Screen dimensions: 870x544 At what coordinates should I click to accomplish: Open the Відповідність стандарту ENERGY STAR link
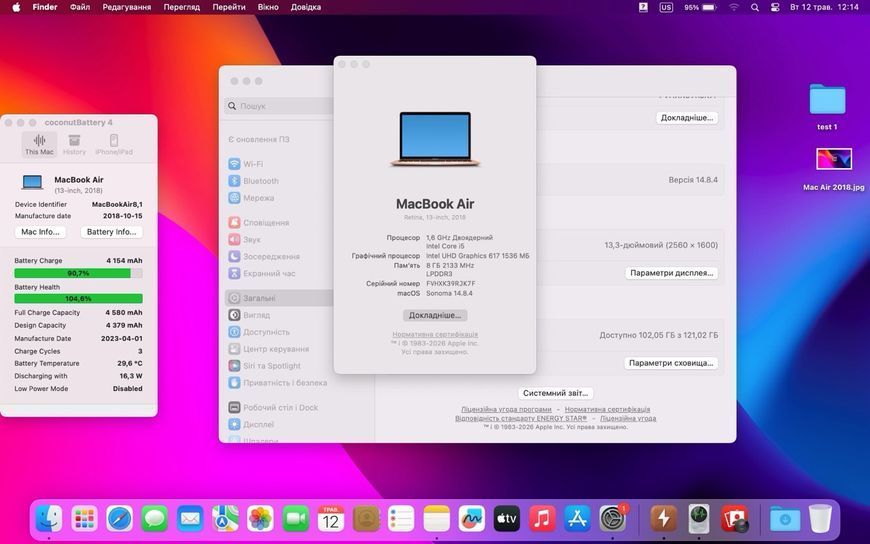coord(521,419)
